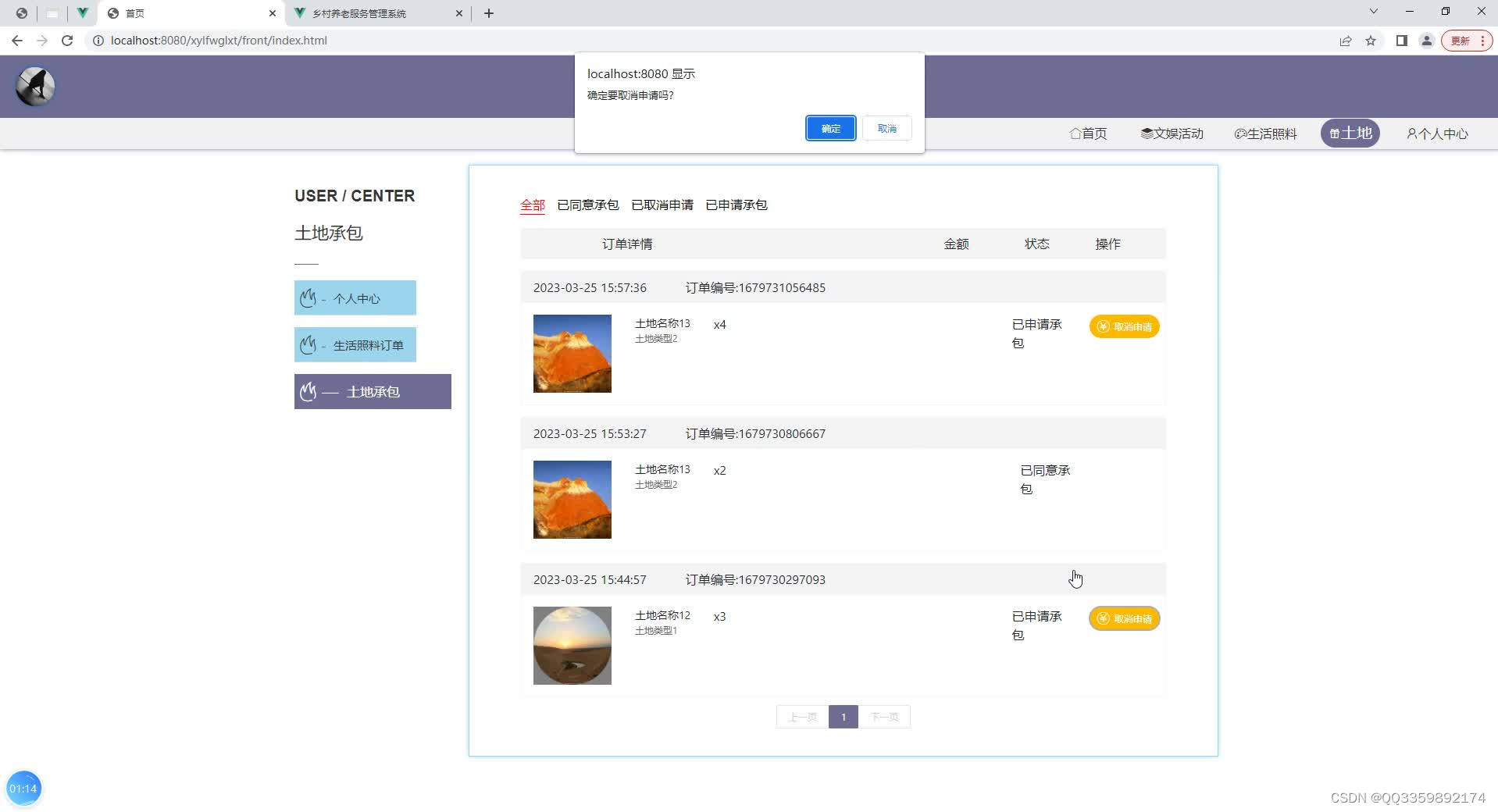Click the 已同意承包 status text in order row
The height and width of the screenshot is (812, 1498).
[x=1045, y=479]
